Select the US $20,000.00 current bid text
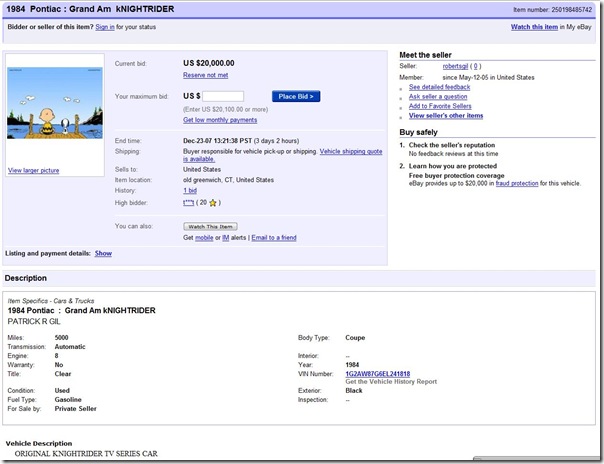Viewport: 604px width, 464px height. (209, 63)
